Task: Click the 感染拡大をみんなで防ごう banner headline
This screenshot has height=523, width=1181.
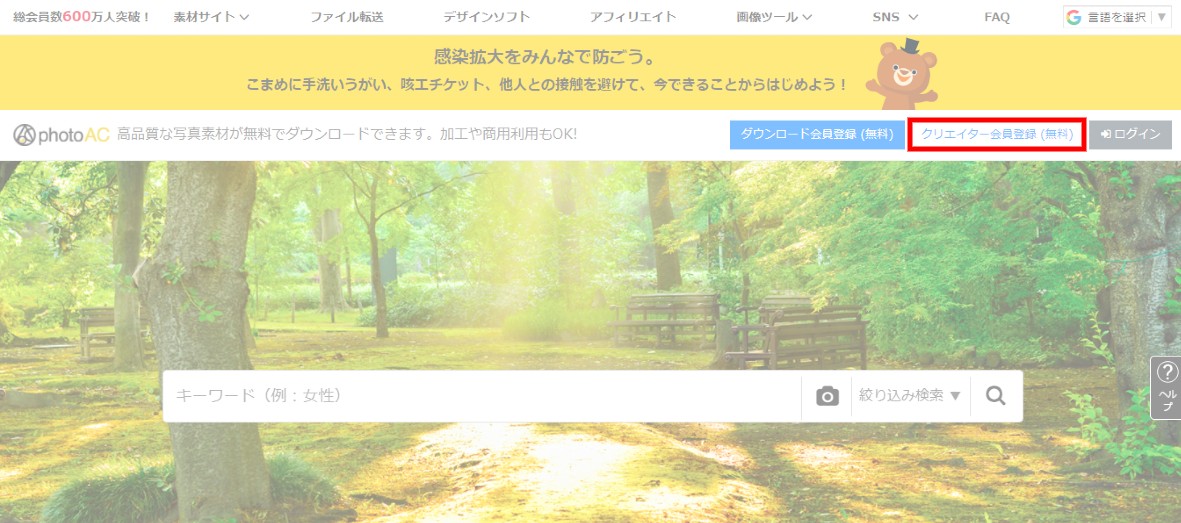Action: point(545,57)
